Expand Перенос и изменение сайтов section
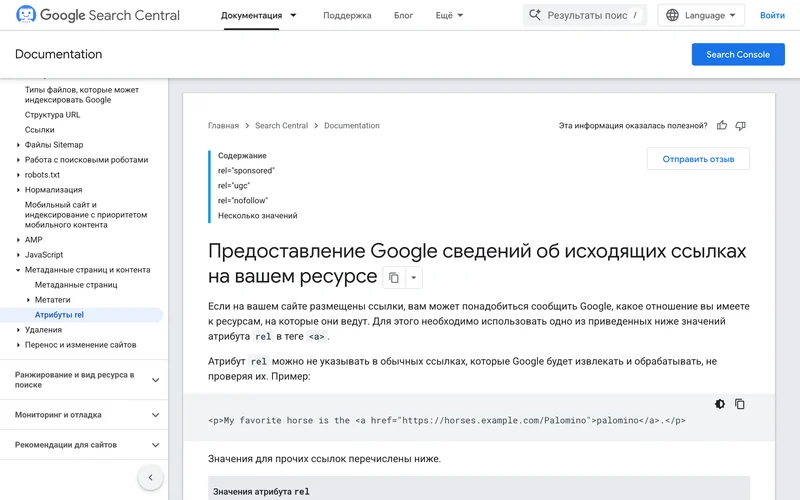Image resolution: width=800 pixels, height=500 pixels. click(x=18, y=345)
